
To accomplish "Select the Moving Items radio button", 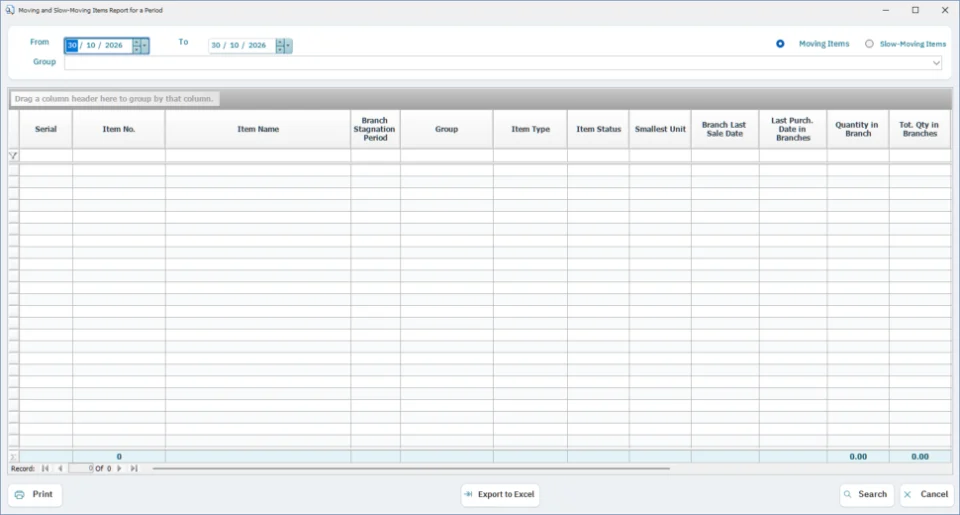I will coord(780,43).
